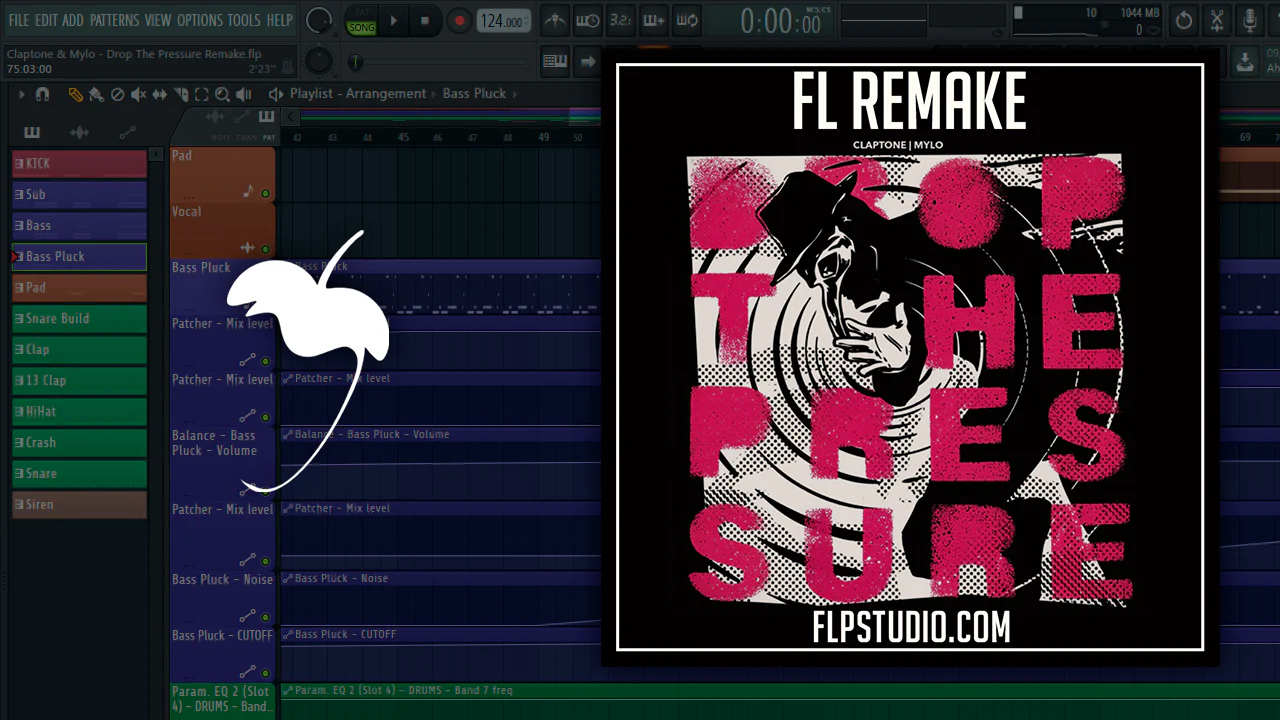Open the HELP menu
1280x720 pixels.
[x=279, y=20]
